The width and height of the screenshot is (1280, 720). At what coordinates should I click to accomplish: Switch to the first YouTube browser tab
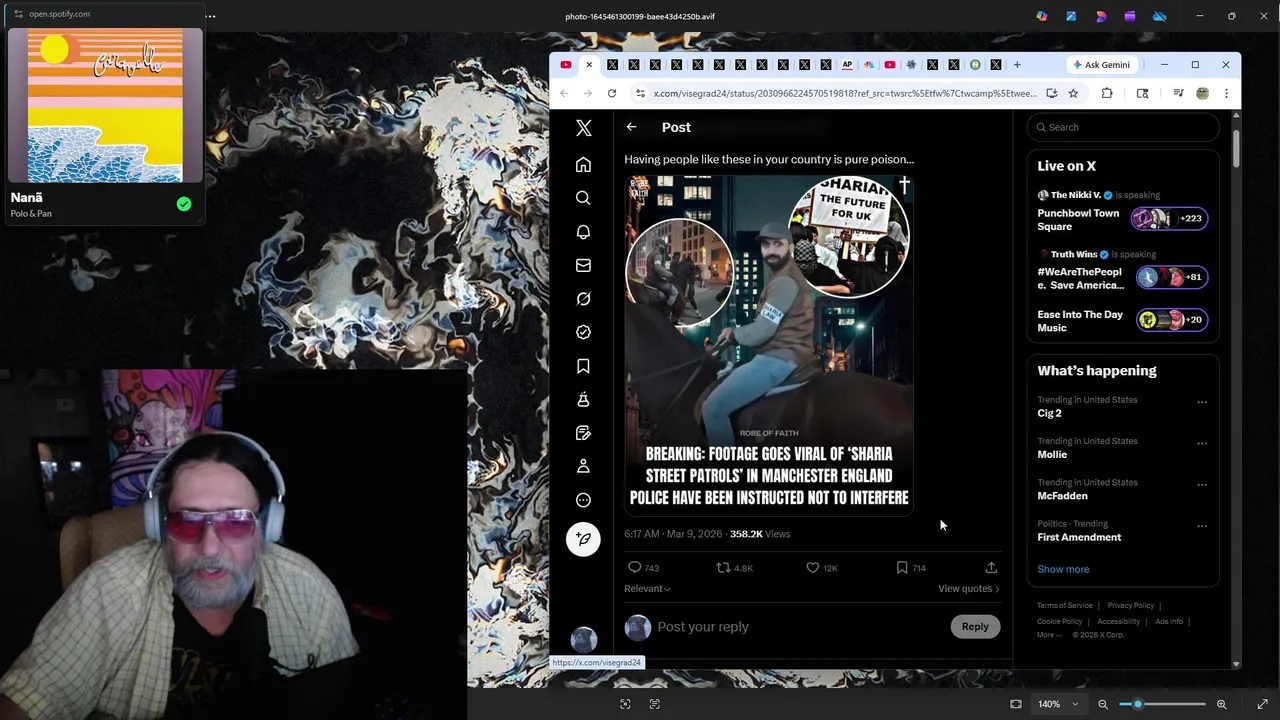tap(566, 65)
